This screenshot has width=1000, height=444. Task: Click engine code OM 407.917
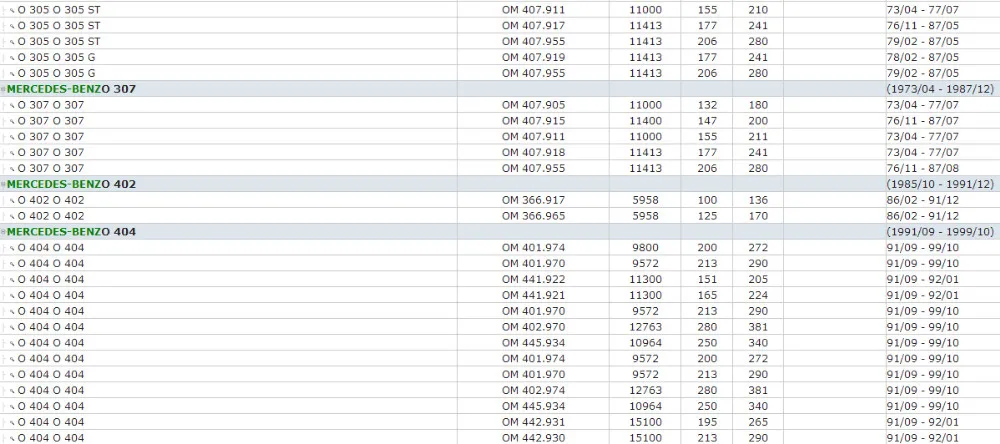click(533, 26)
